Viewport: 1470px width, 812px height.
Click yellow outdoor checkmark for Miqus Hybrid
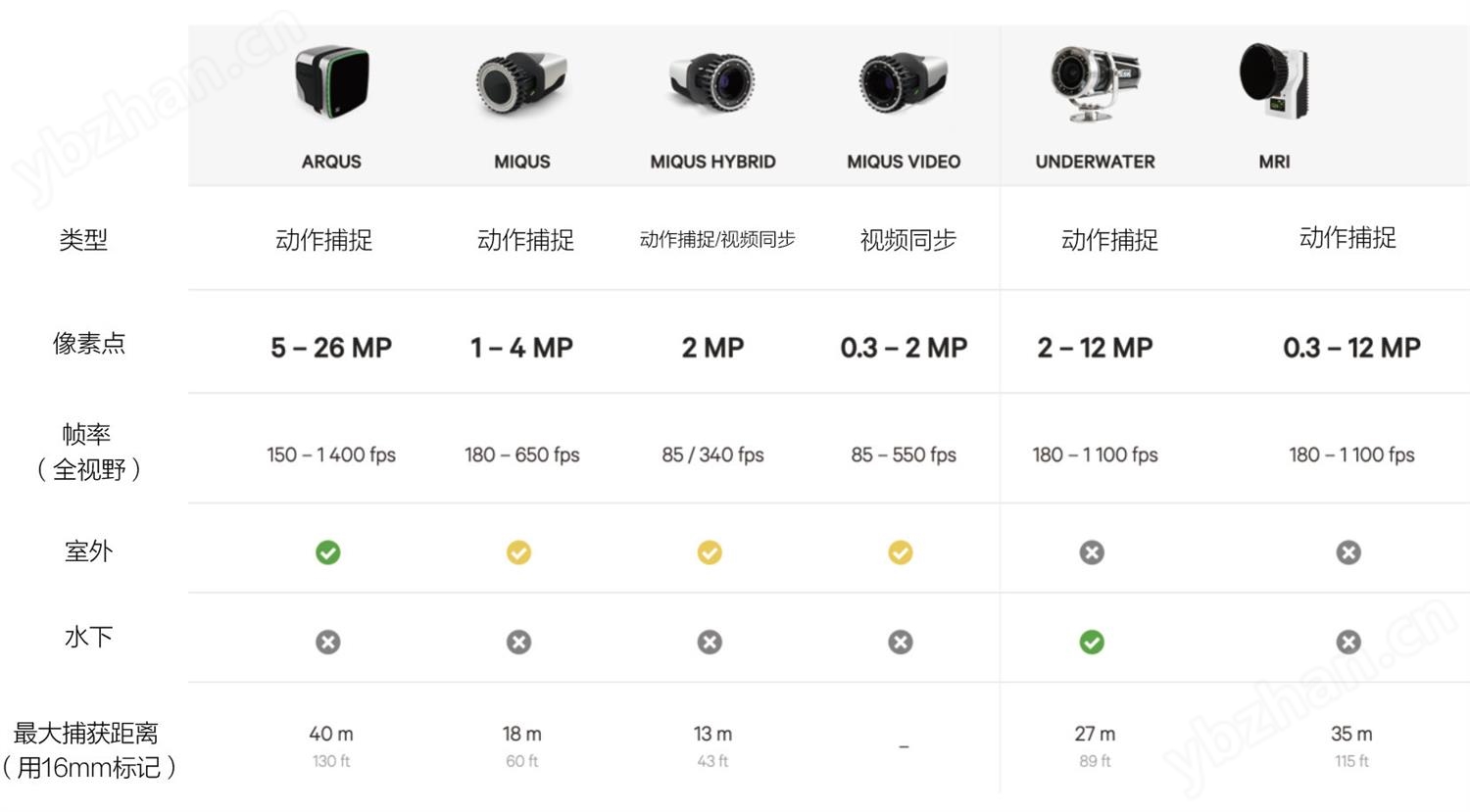click(710, 552)
